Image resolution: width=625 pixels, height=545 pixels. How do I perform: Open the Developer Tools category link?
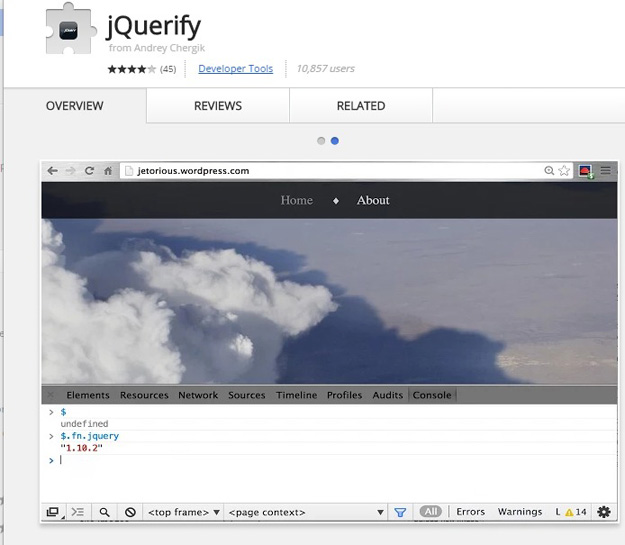coord(236,69)
